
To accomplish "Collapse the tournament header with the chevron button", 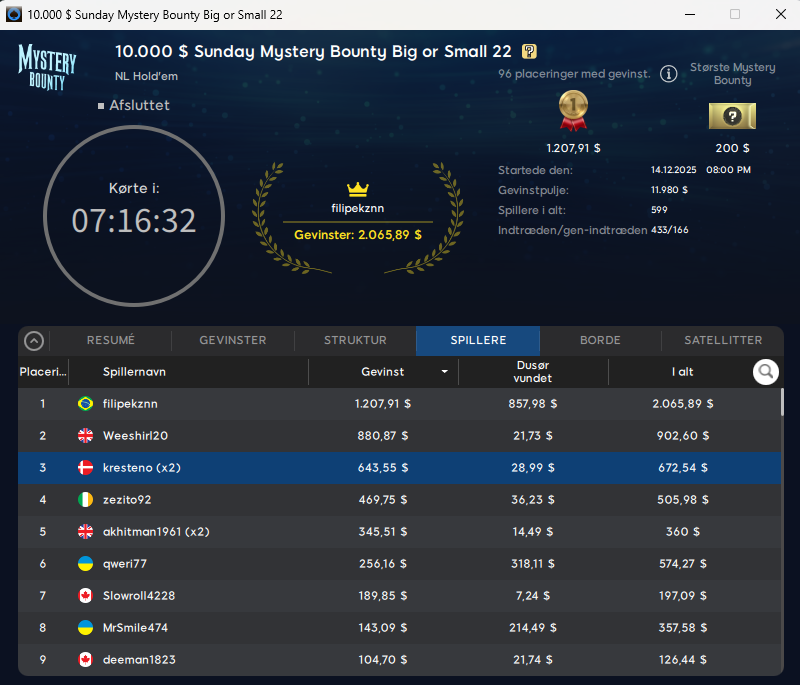I will (x=34, y=341).
